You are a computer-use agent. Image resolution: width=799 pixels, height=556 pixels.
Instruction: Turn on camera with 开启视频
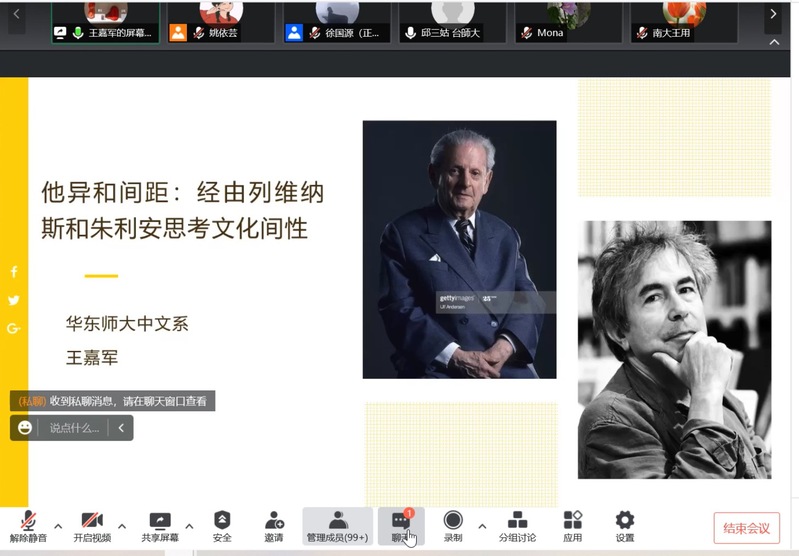(92, 526)
